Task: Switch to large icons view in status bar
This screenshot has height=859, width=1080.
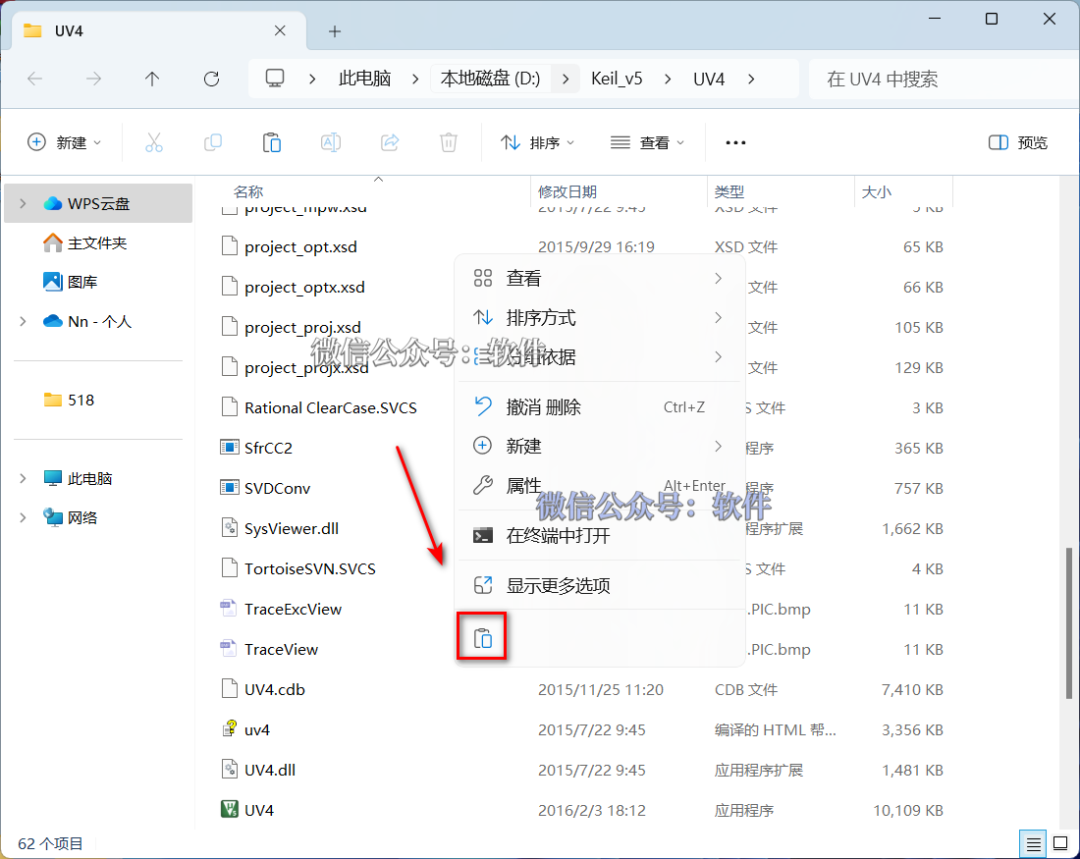Action: pos(1061,843)
